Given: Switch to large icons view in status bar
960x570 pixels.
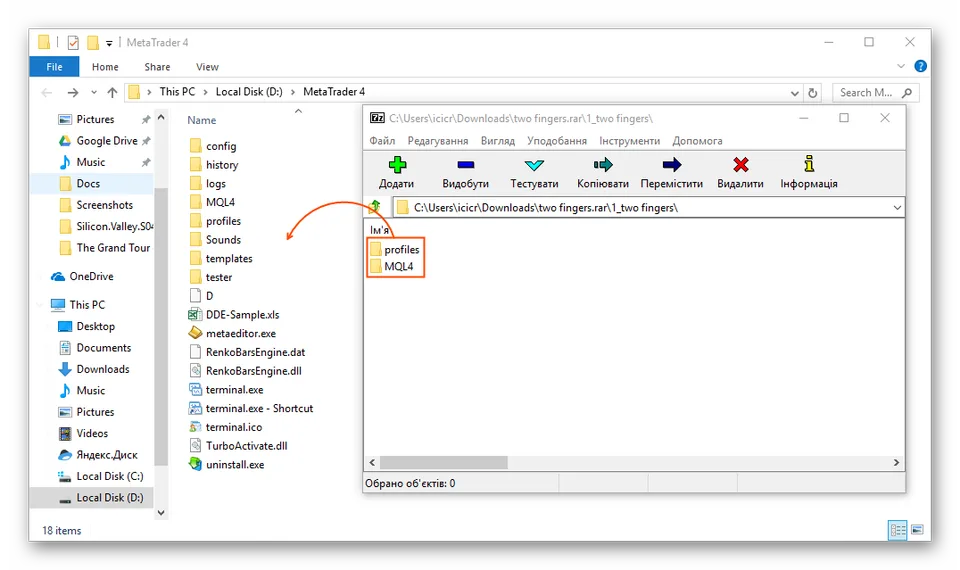Looking at the screenshot, I should (x=917, y=530).
